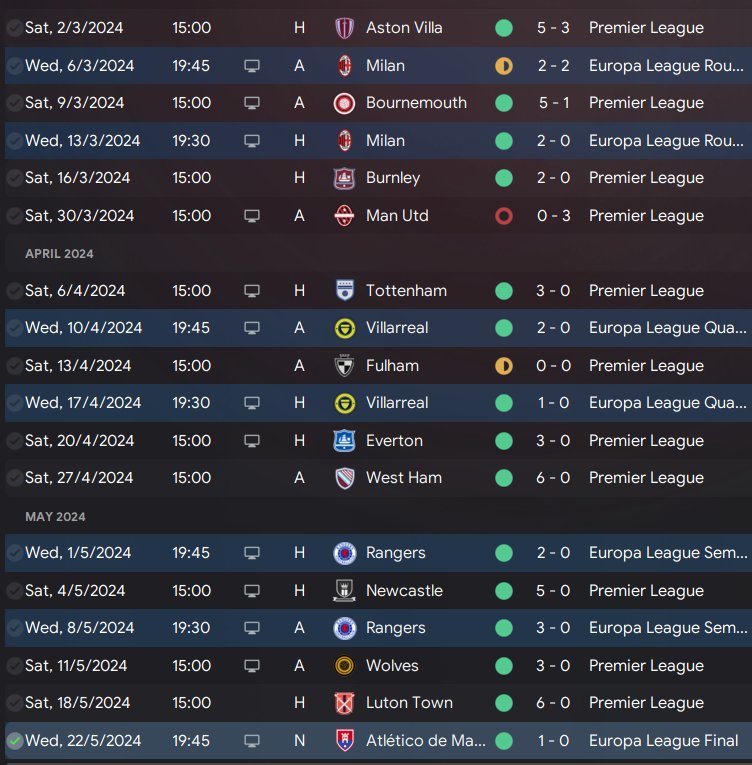Viewport: 752px width, 765px height.
Task: Click the Luton Town club crest
Action: pyautogui.click(x=345, y=703)
